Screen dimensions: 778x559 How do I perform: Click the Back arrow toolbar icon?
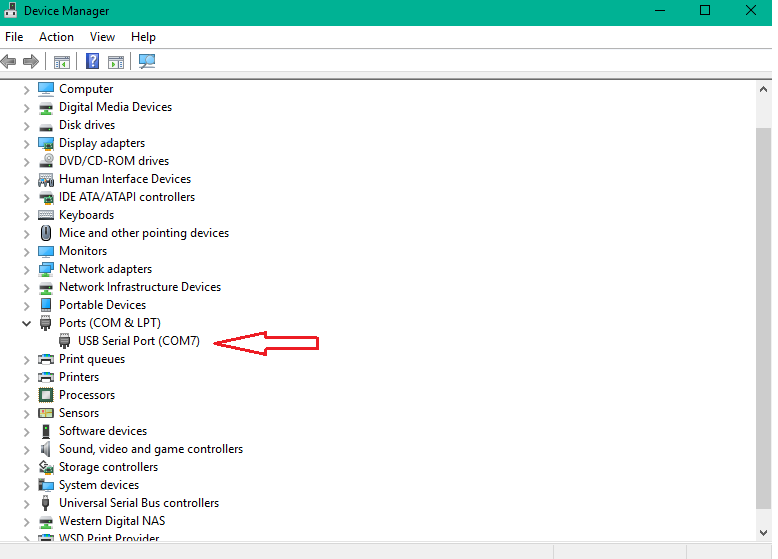[8, 62]
